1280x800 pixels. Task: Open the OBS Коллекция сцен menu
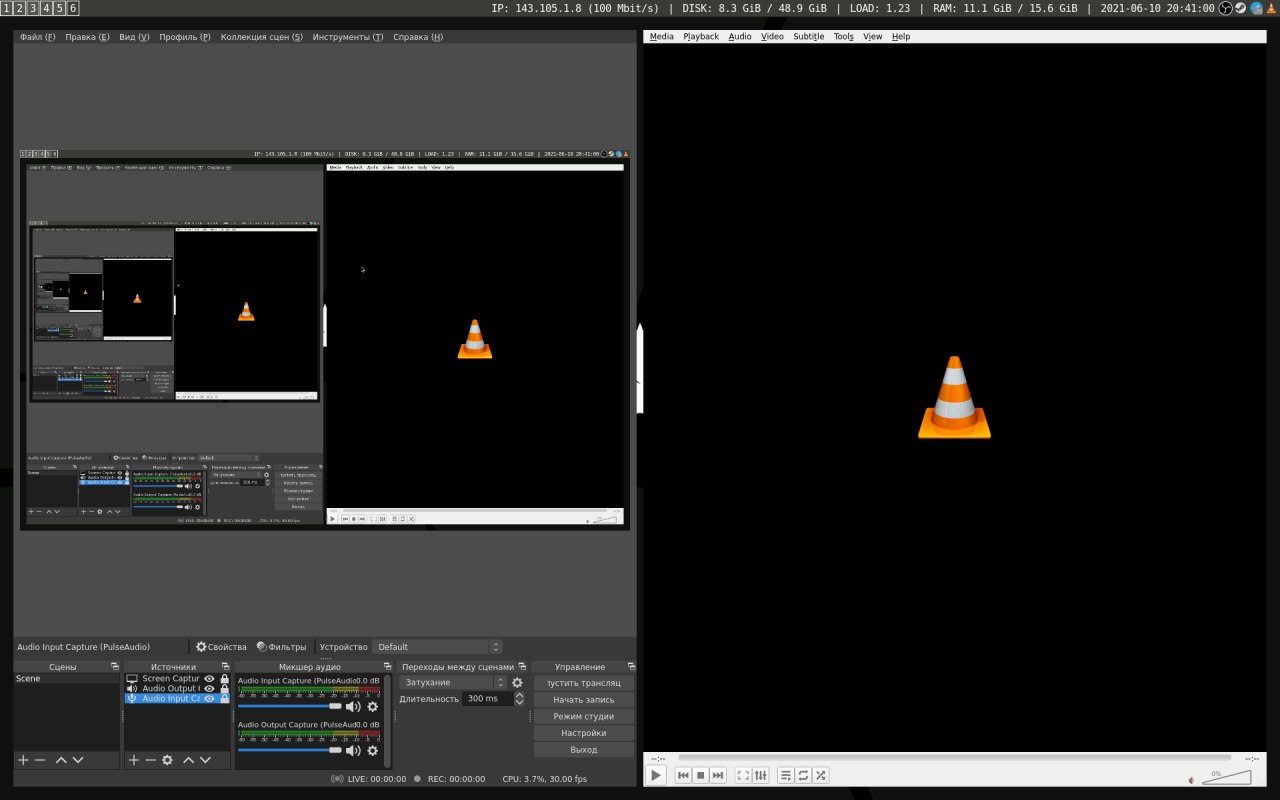[262, 37]
